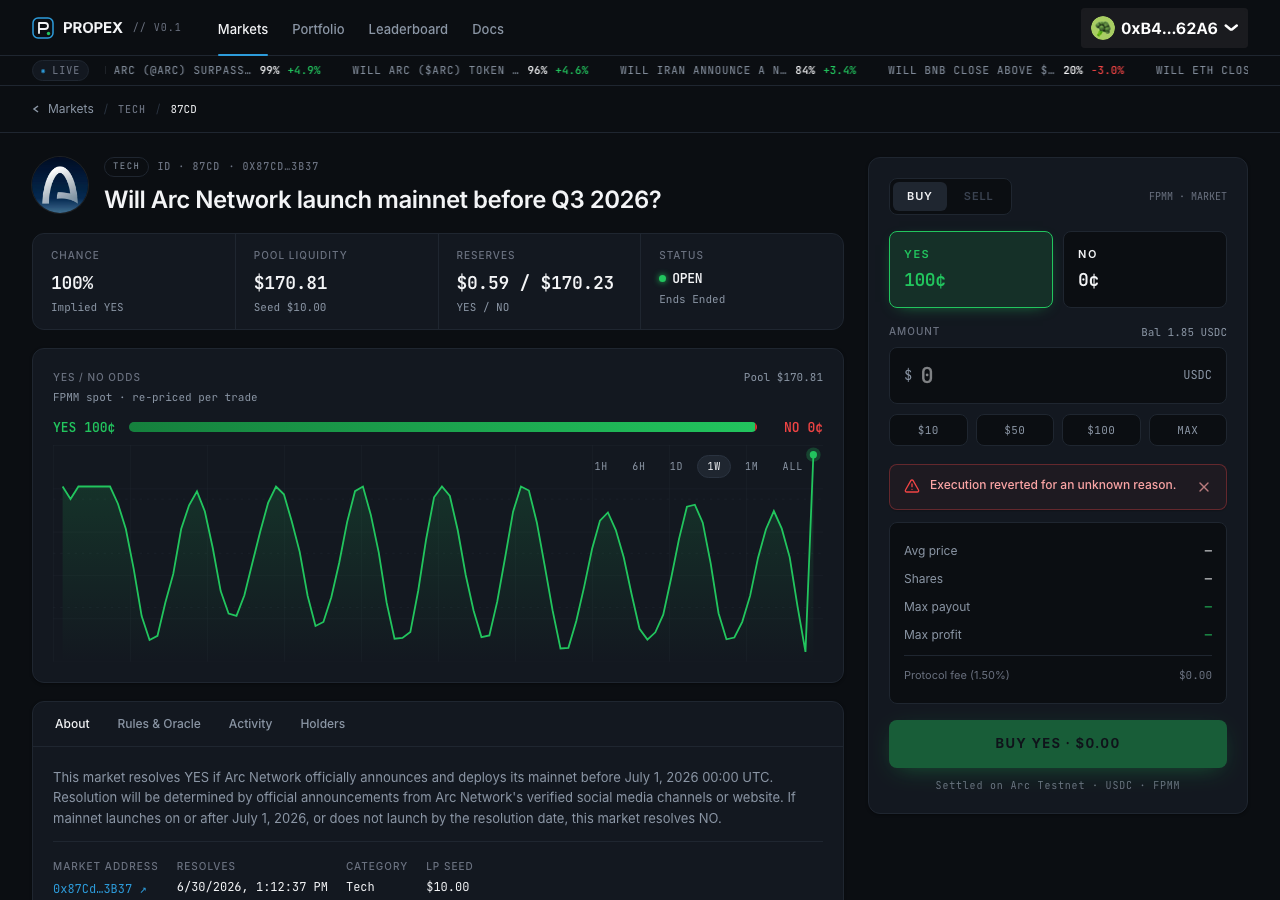This screenshot has width=1280, height=900.
Task: Click the warning triangle icon in error
Action: 912,486
